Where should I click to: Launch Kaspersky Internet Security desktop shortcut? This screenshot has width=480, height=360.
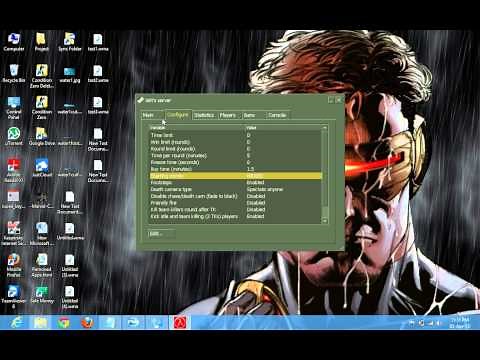14,233
